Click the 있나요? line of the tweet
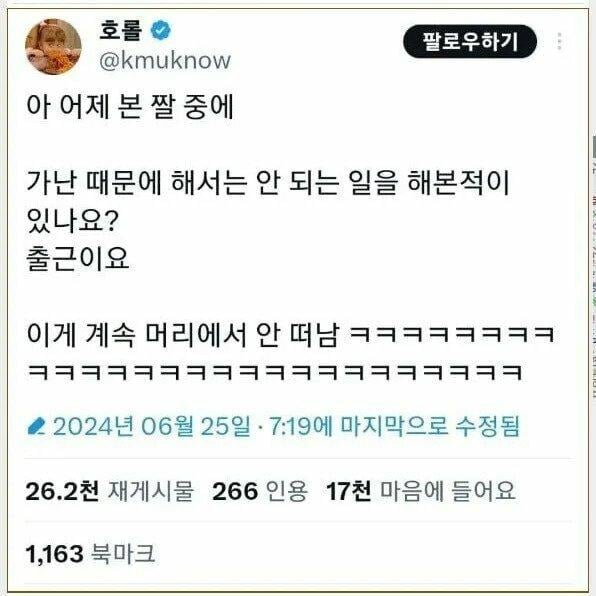596x596 pixels. (73, 221)
